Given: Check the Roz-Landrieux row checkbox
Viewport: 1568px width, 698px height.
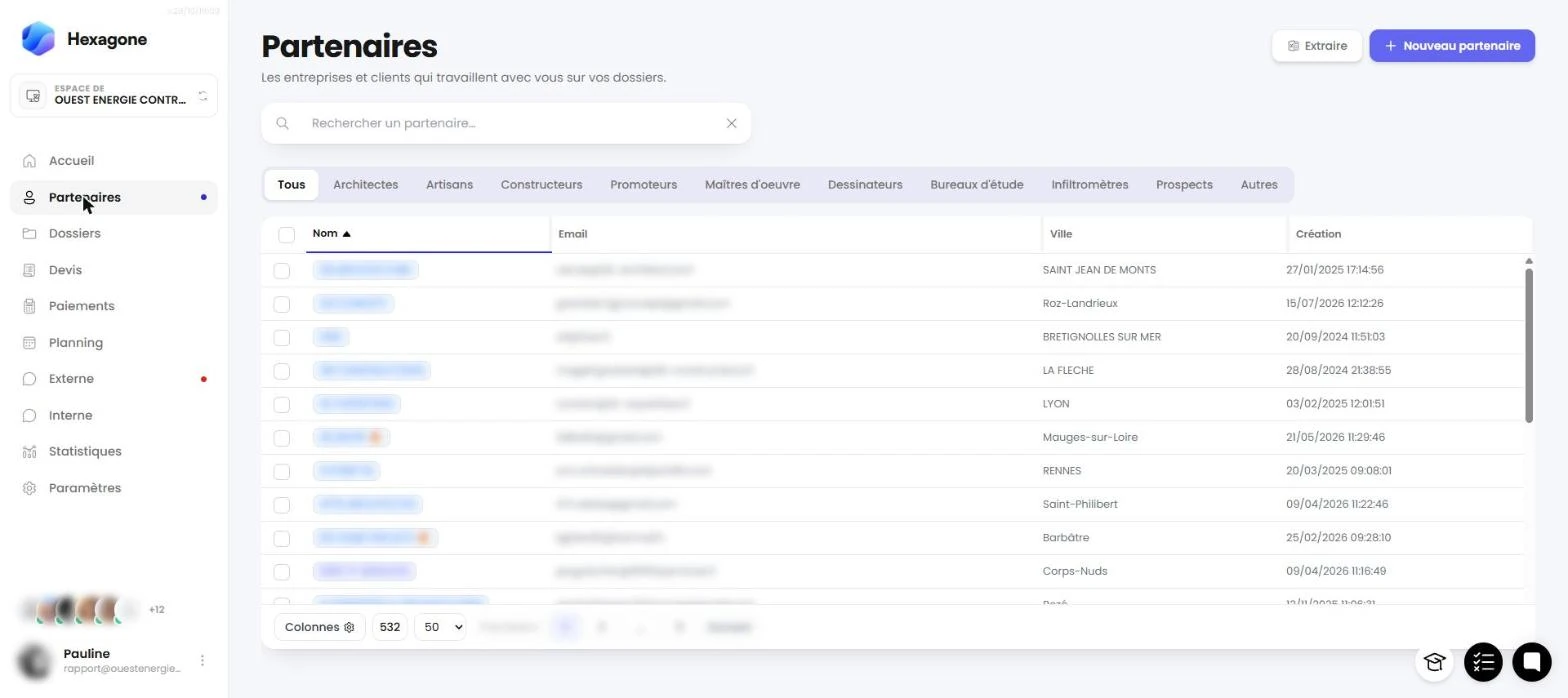Looking at the screenshot, I should (281, 304).
